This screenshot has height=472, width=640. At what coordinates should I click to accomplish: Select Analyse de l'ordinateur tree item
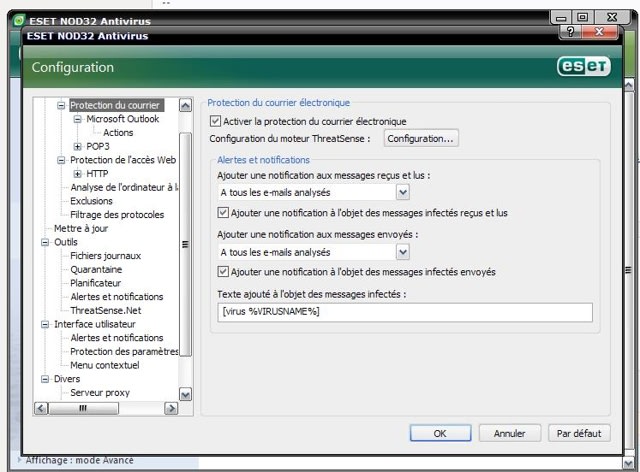(124, 187)
